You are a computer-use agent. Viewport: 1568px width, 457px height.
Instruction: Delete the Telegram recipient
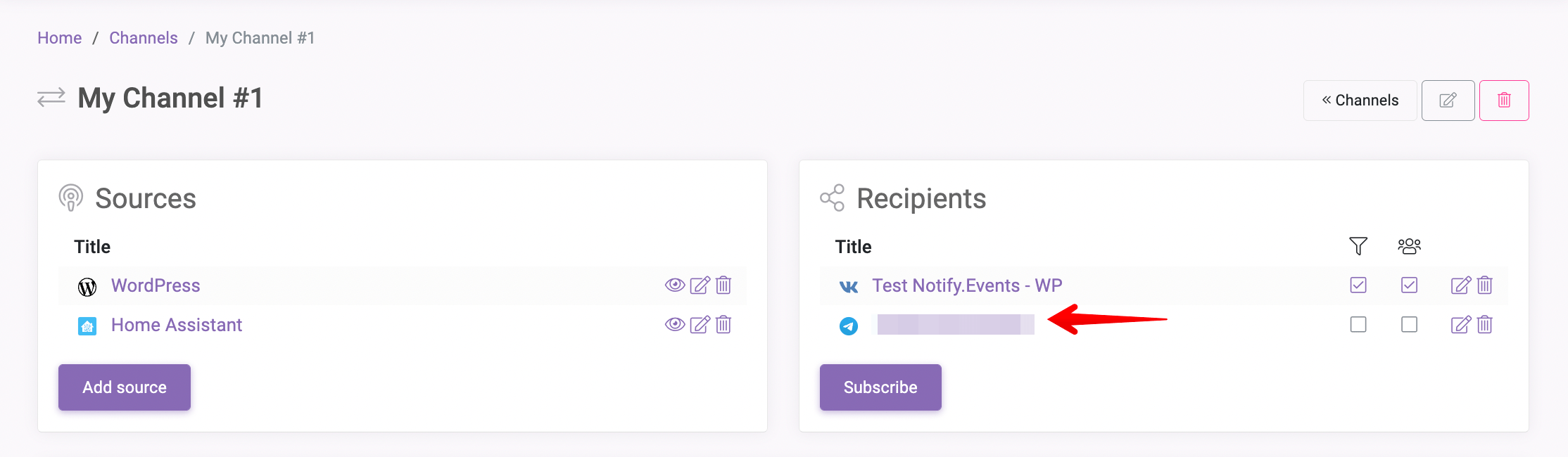(x=1484, y=325)
